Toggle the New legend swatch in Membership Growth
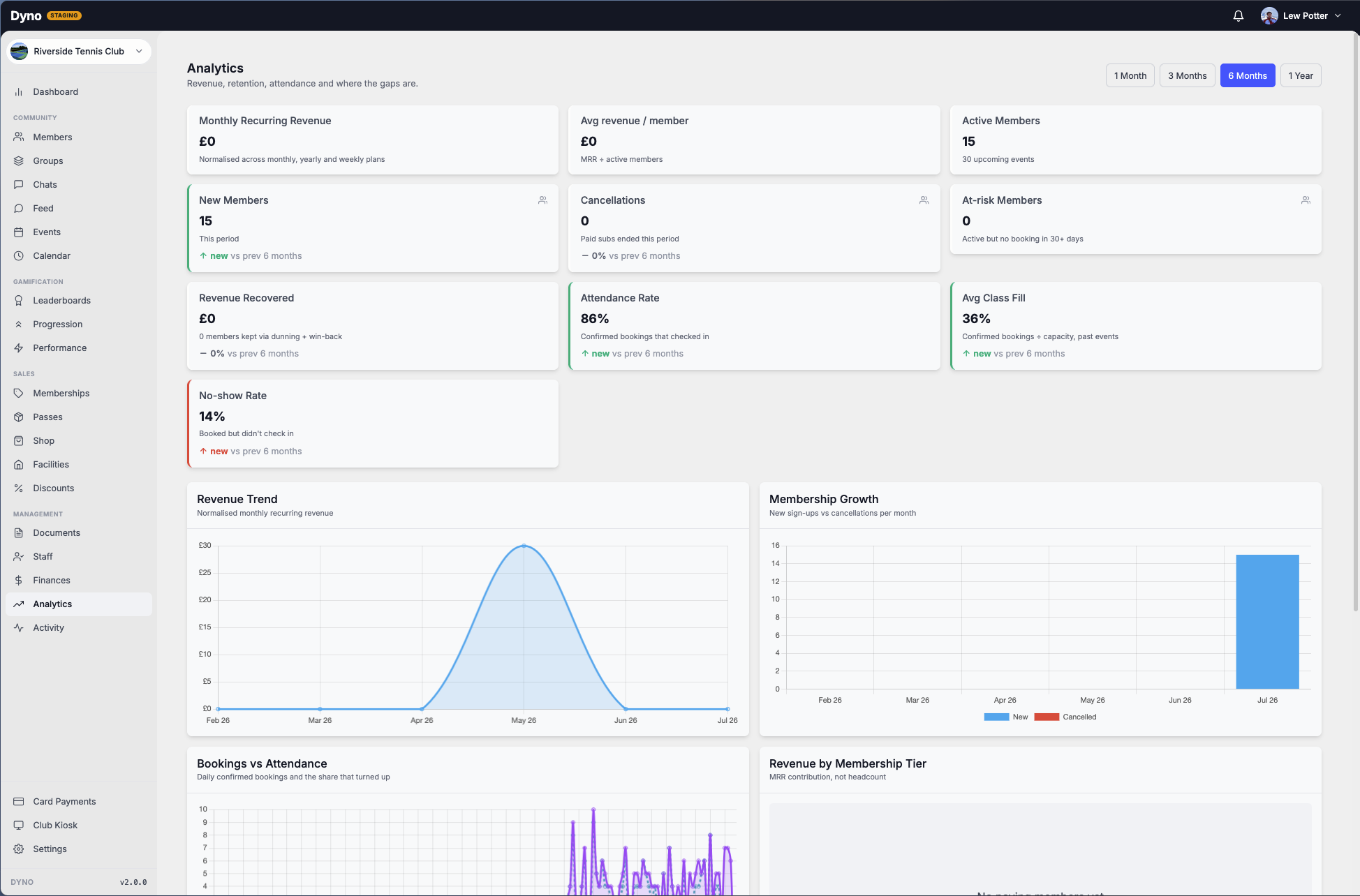This screenshot has height=896, width=1360. [996, 717]
